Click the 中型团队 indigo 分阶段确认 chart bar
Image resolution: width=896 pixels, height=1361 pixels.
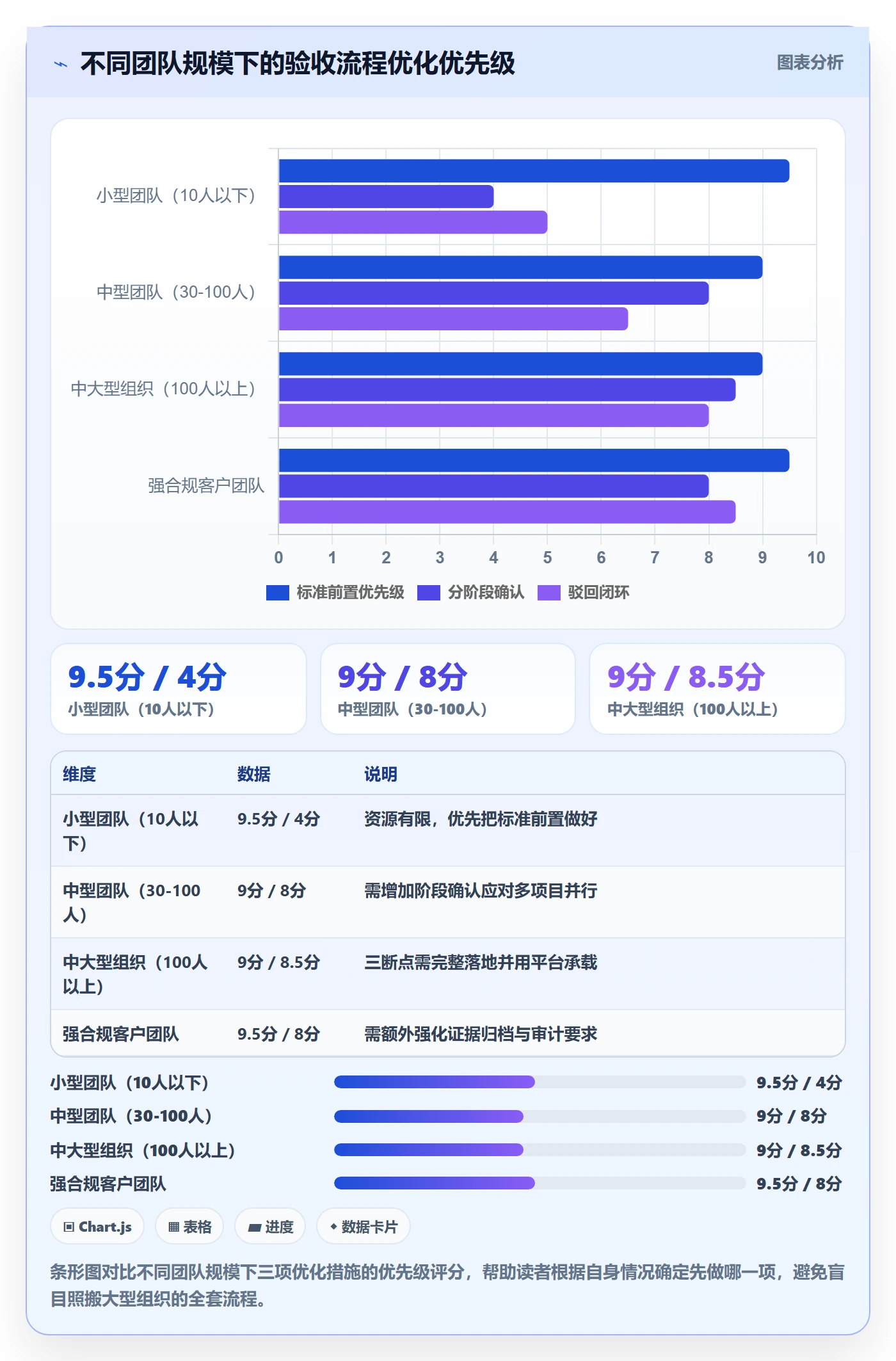click(x=493, y=293)
